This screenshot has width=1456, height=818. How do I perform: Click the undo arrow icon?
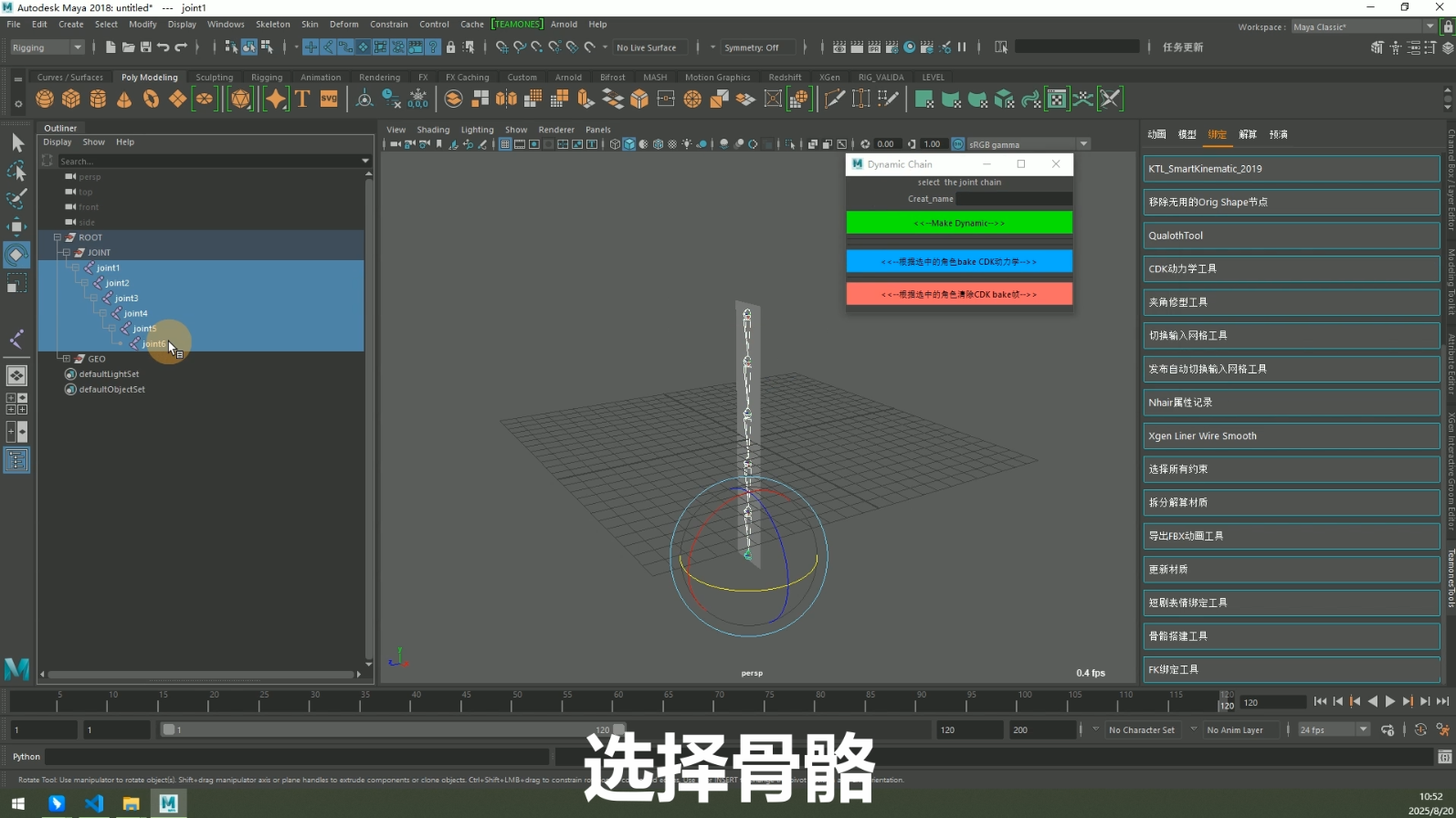click(164, 47)
